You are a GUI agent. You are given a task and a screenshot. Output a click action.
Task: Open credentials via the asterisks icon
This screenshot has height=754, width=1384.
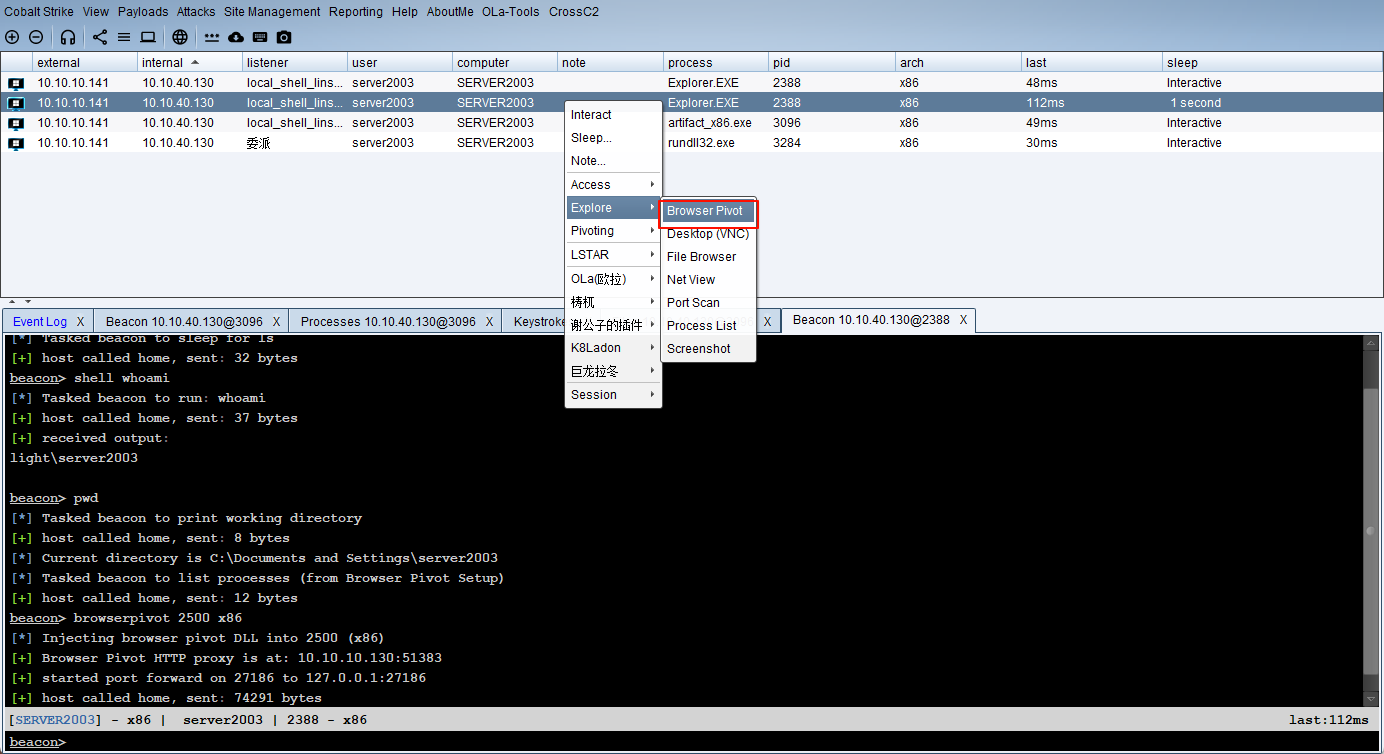[212, 37]
